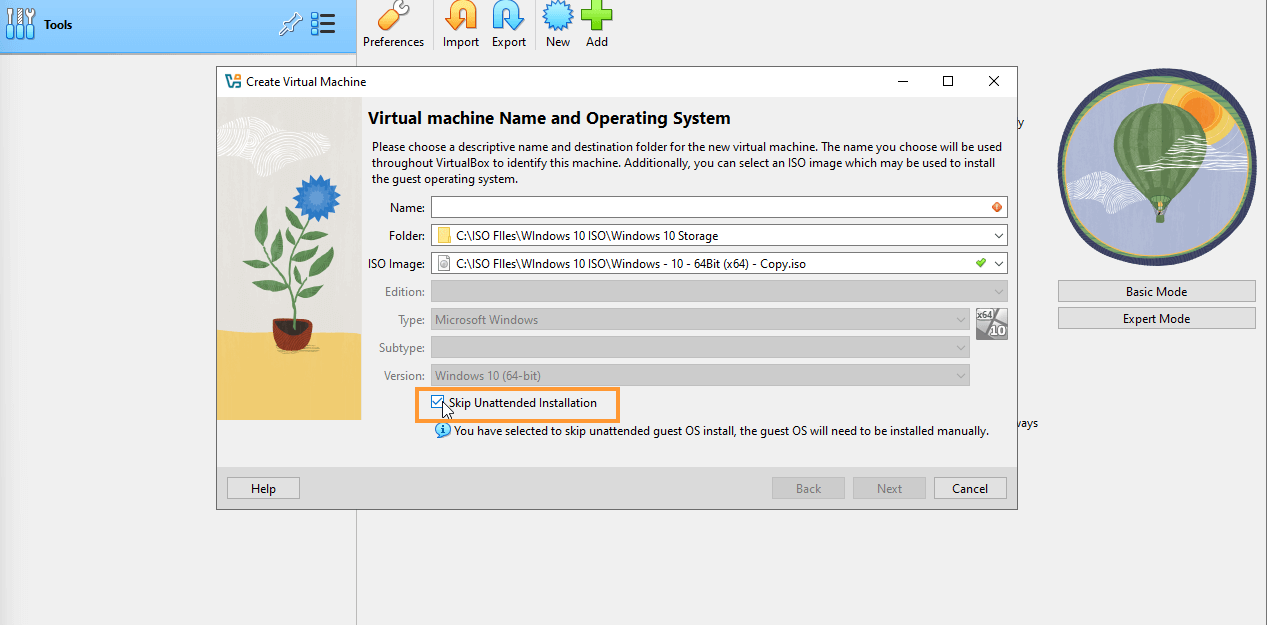This screenshot has height=625, width=1267.
Task: Open the Type Microsoft Windows dropdown
Action: click(x=700, y=320)
